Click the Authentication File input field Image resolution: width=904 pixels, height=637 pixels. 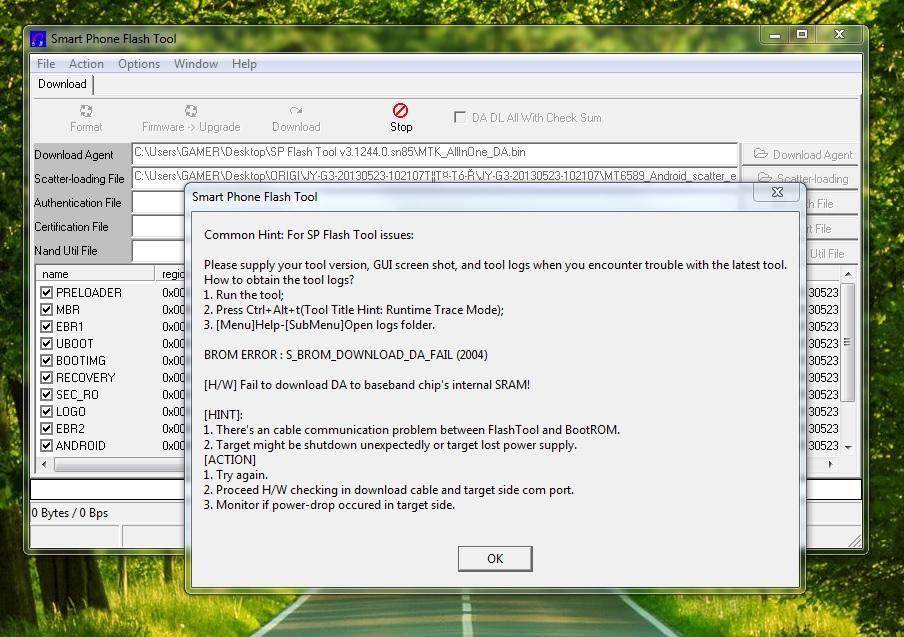pos(159,202)
